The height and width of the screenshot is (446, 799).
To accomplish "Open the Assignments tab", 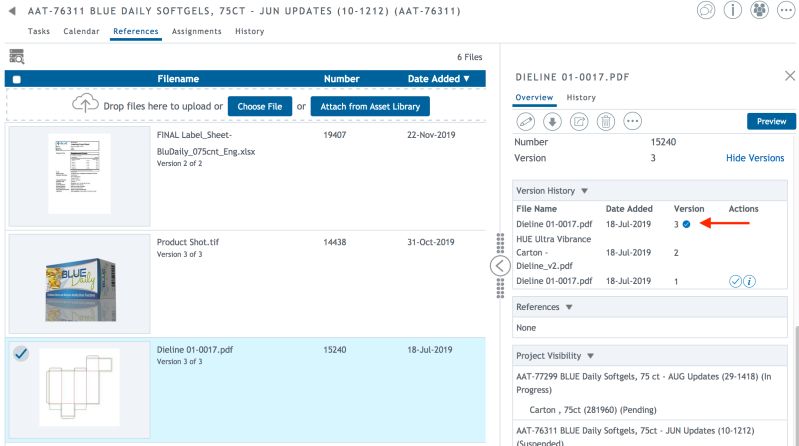I will click(x=197, y=31).
